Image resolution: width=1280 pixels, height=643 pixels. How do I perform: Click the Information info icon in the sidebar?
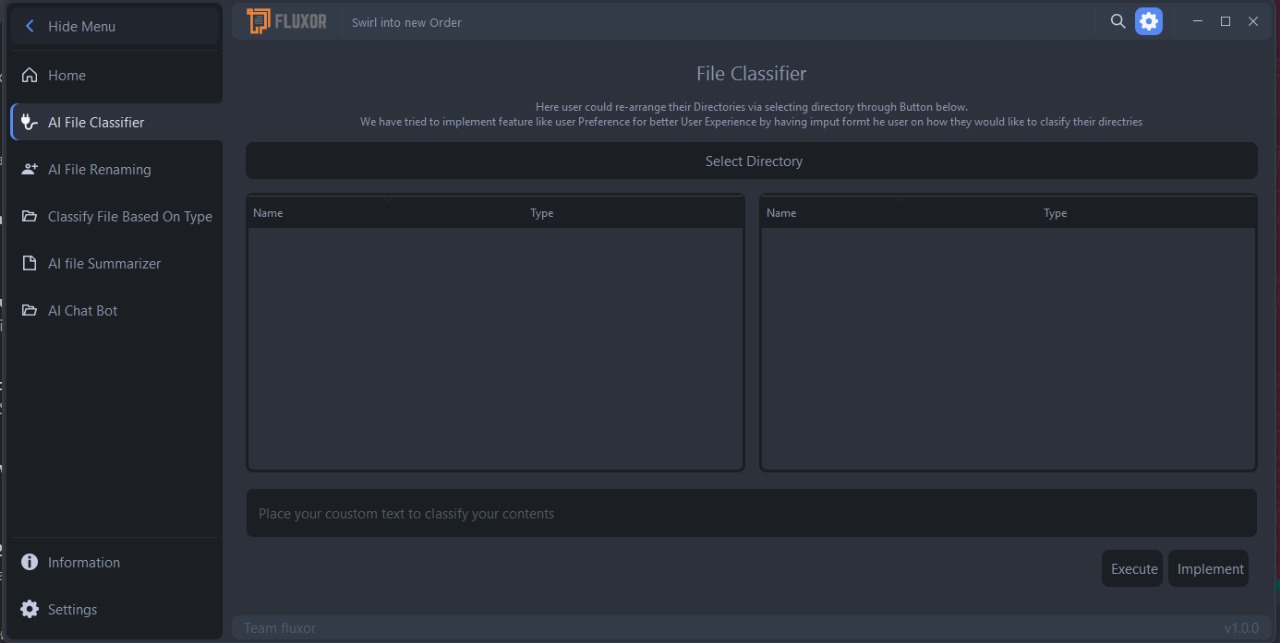29,562
